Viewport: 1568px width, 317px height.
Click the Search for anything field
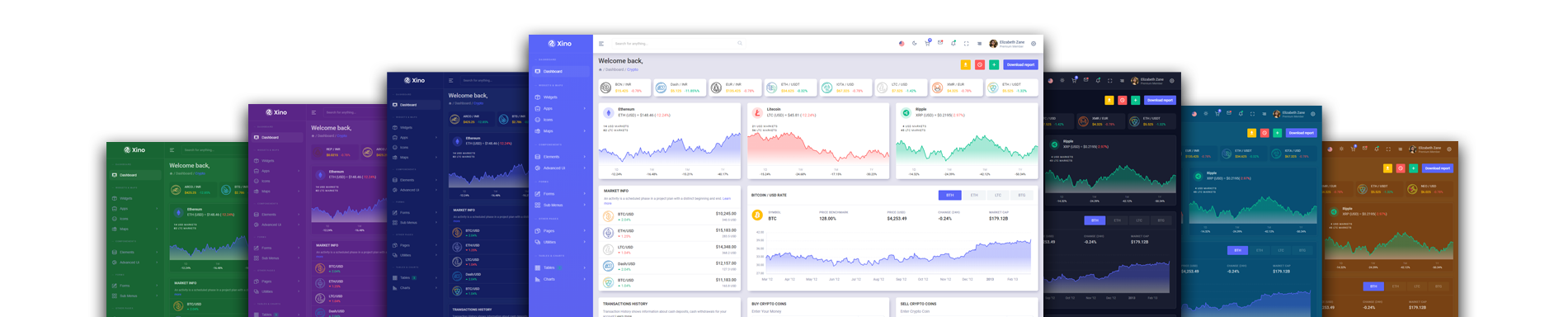click(x=676, y=44)
